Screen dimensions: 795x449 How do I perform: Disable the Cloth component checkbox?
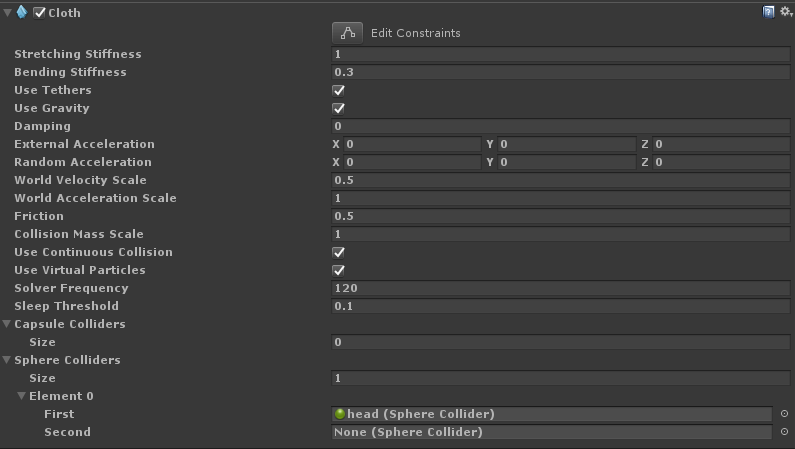39,13
